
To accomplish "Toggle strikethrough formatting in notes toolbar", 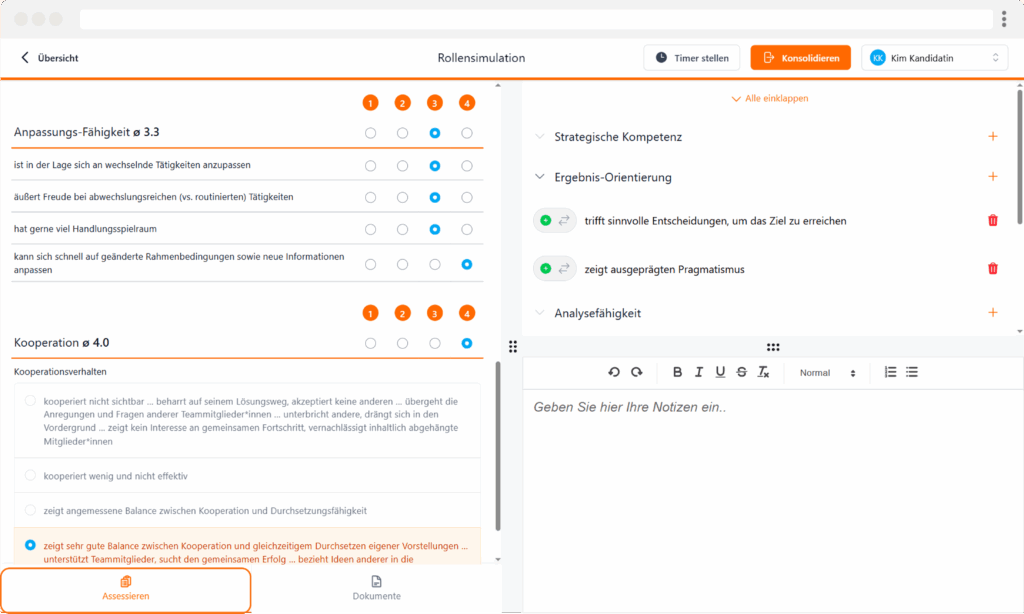I will tap(741, 372).
